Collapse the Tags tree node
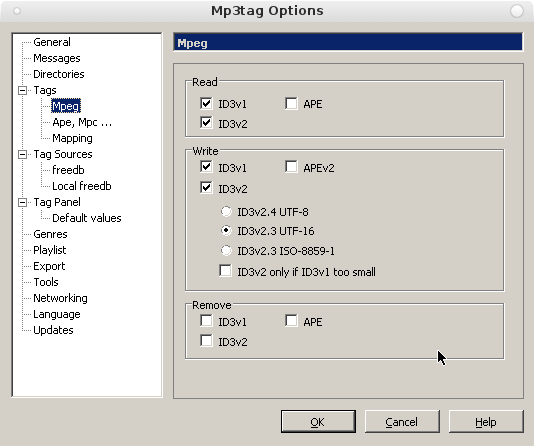Image resolution: width=534 pixels, height=446 pixels. [x=22, y=90]
